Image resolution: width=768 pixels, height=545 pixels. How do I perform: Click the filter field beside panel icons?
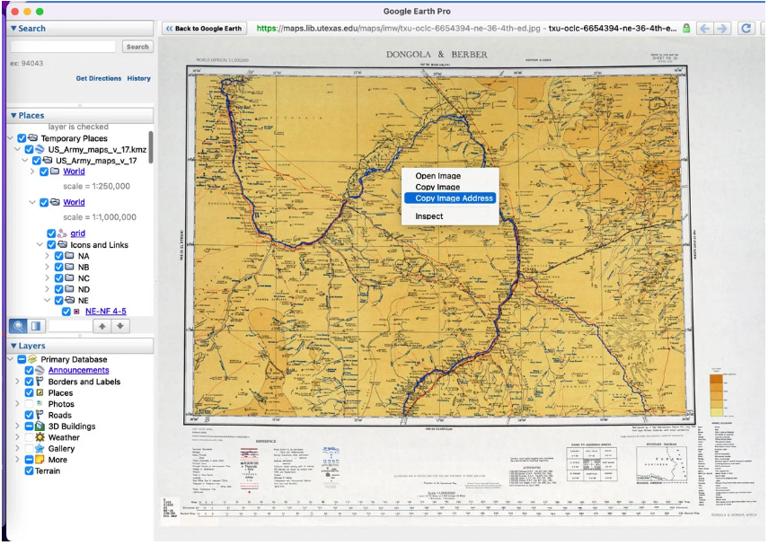[x=70, y=326]
